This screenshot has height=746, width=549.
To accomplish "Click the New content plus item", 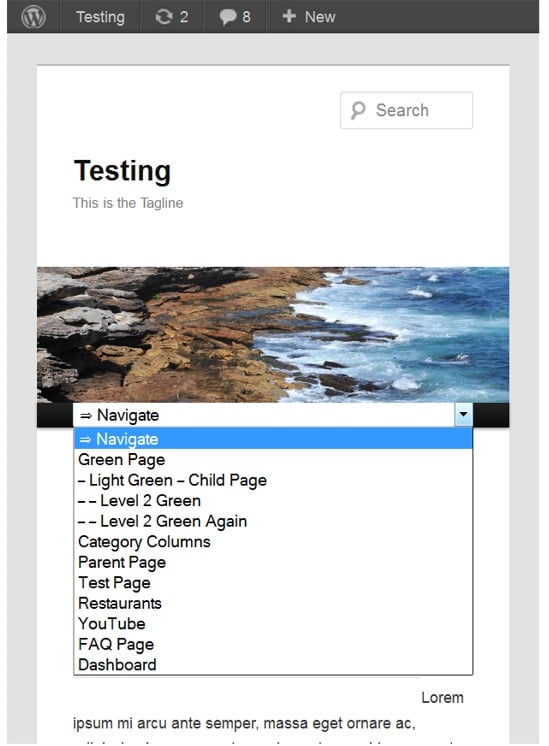I will [x=308, y=17].
